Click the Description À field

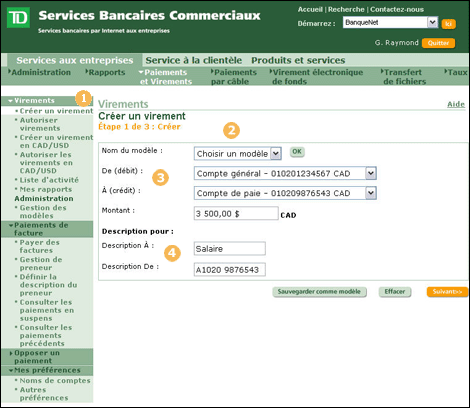click(230, 249)
